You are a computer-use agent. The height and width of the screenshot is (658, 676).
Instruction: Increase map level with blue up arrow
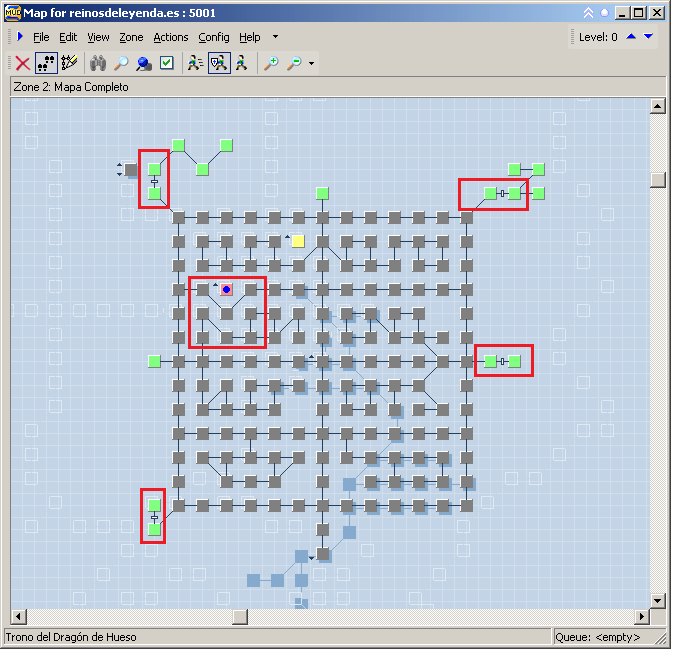[x=631, y=37]
